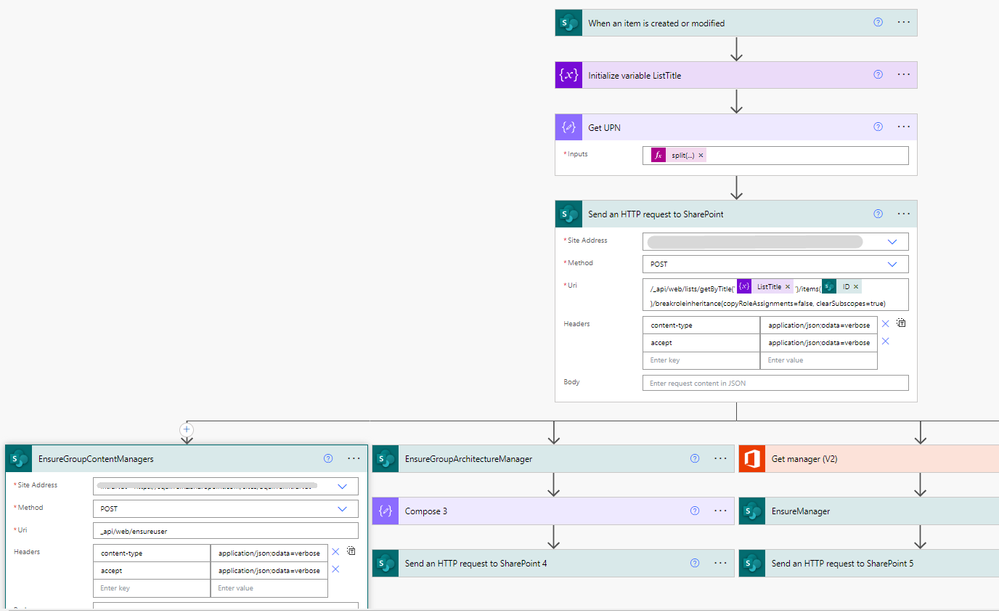Click 'Enter key' field in EnsureGroupContentManagers
999x611 pixels.
[152, 588]
